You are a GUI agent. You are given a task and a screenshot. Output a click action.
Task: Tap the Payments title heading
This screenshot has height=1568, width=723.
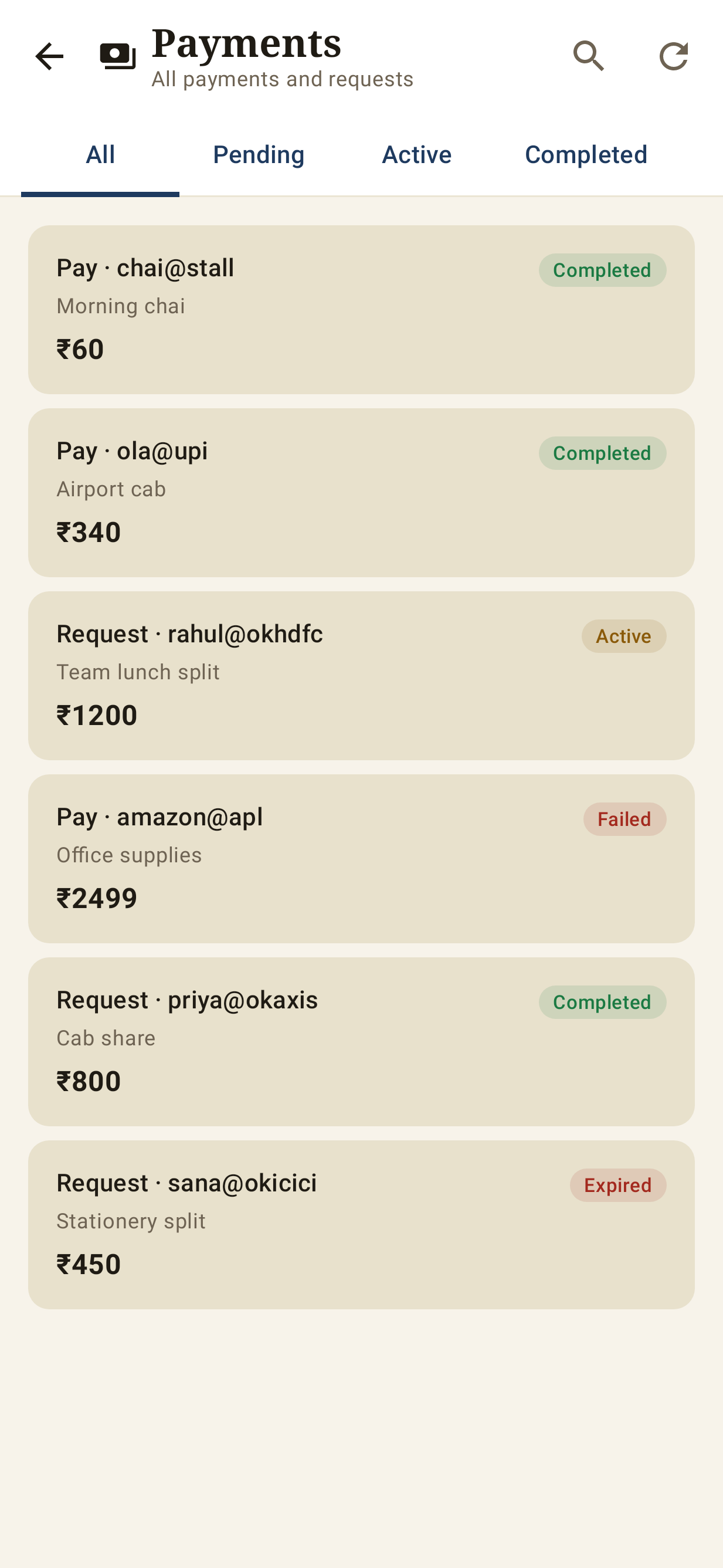[x=246, y=43]
